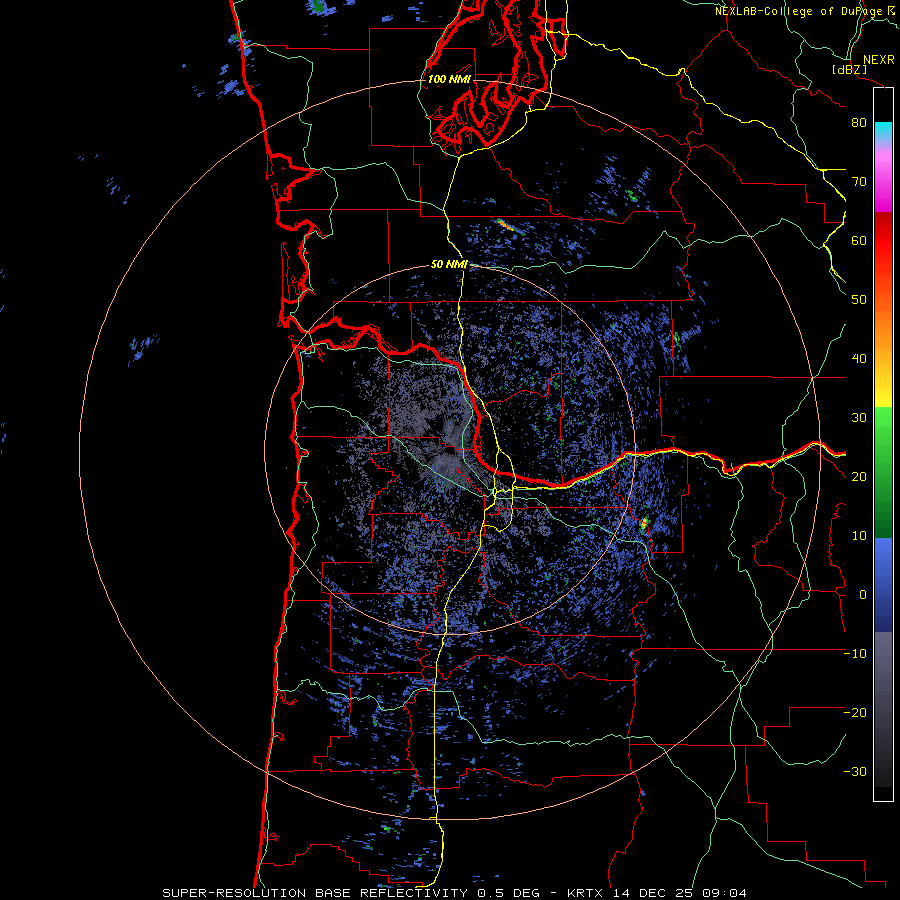Click the 14 DEC 25 date in caption
The height and width of the screenshot is (900, 900).
[656, 893]
